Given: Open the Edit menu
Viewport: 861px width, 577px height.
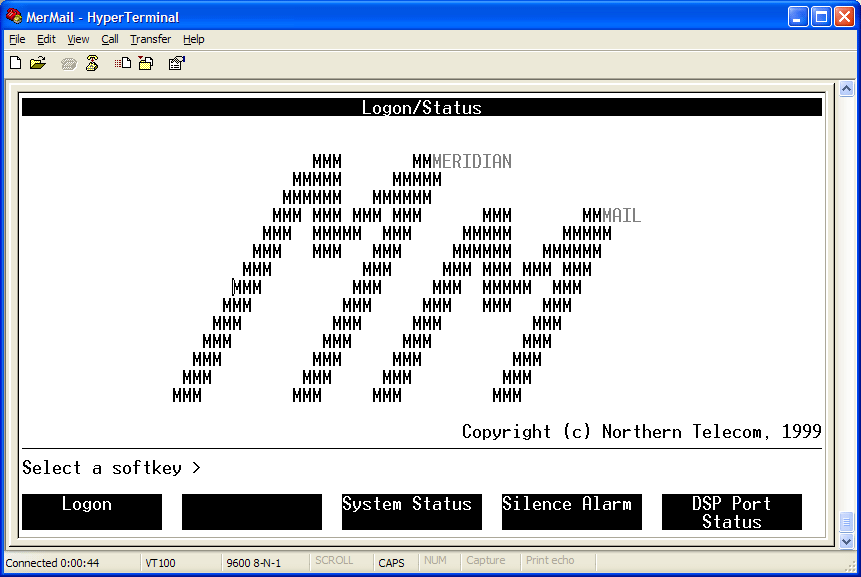Looking at the screenshot, I should pyautogui.click(x=46, y=39).
